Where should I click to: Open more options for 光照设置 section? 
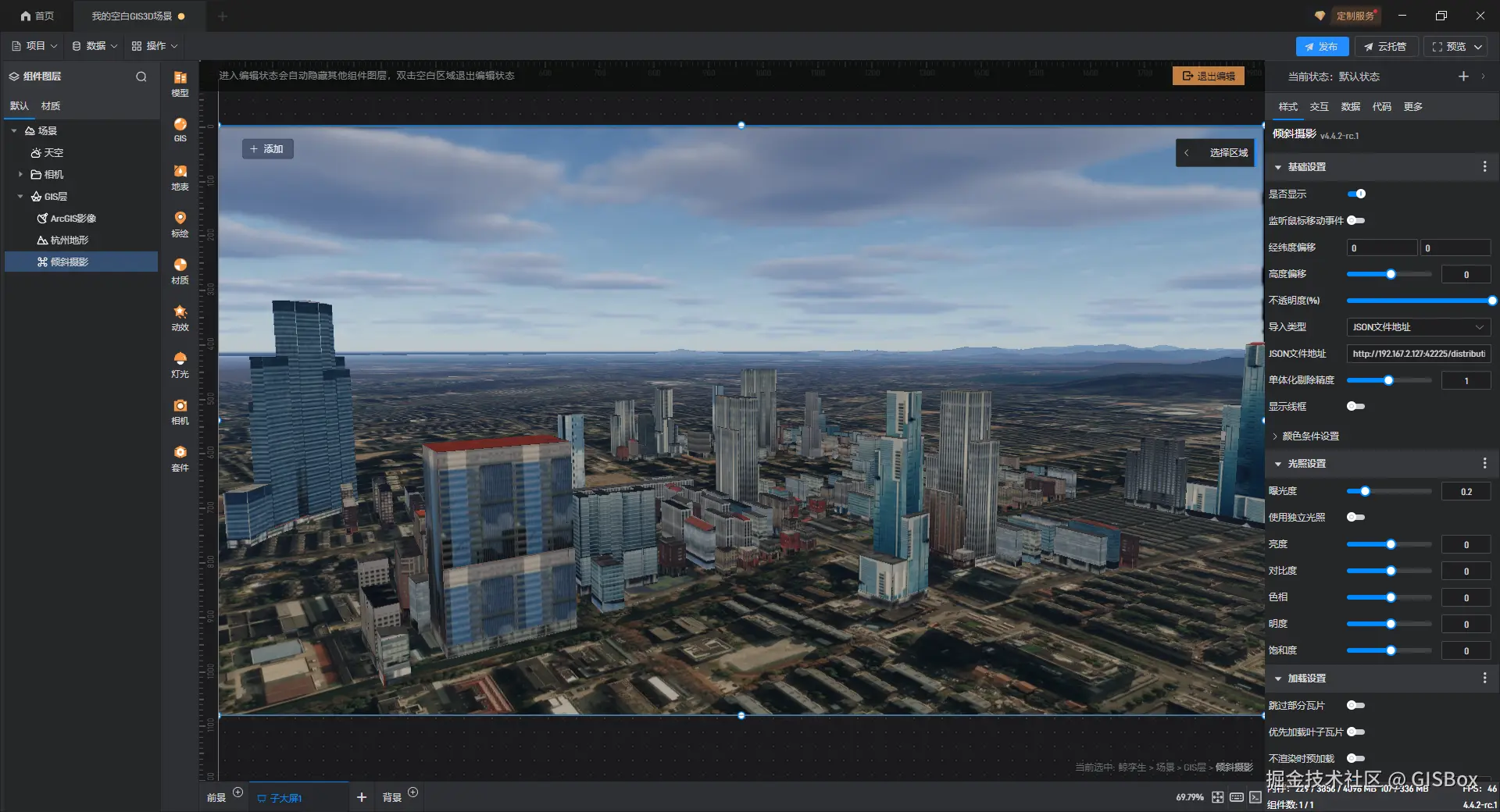click(1484, 463)
